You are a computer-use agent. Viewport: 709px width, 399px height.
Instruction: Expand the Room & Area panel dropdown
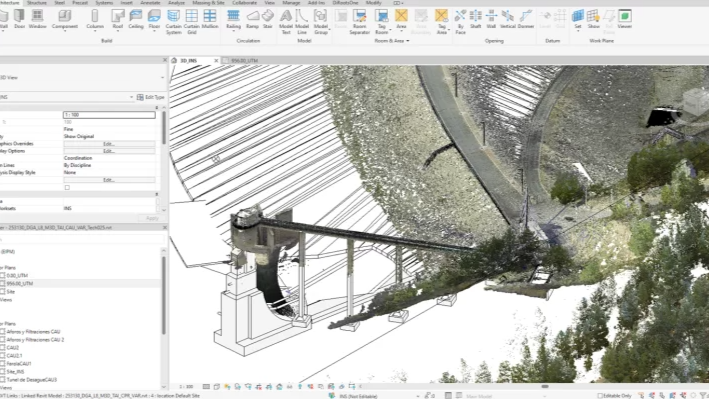407,41
